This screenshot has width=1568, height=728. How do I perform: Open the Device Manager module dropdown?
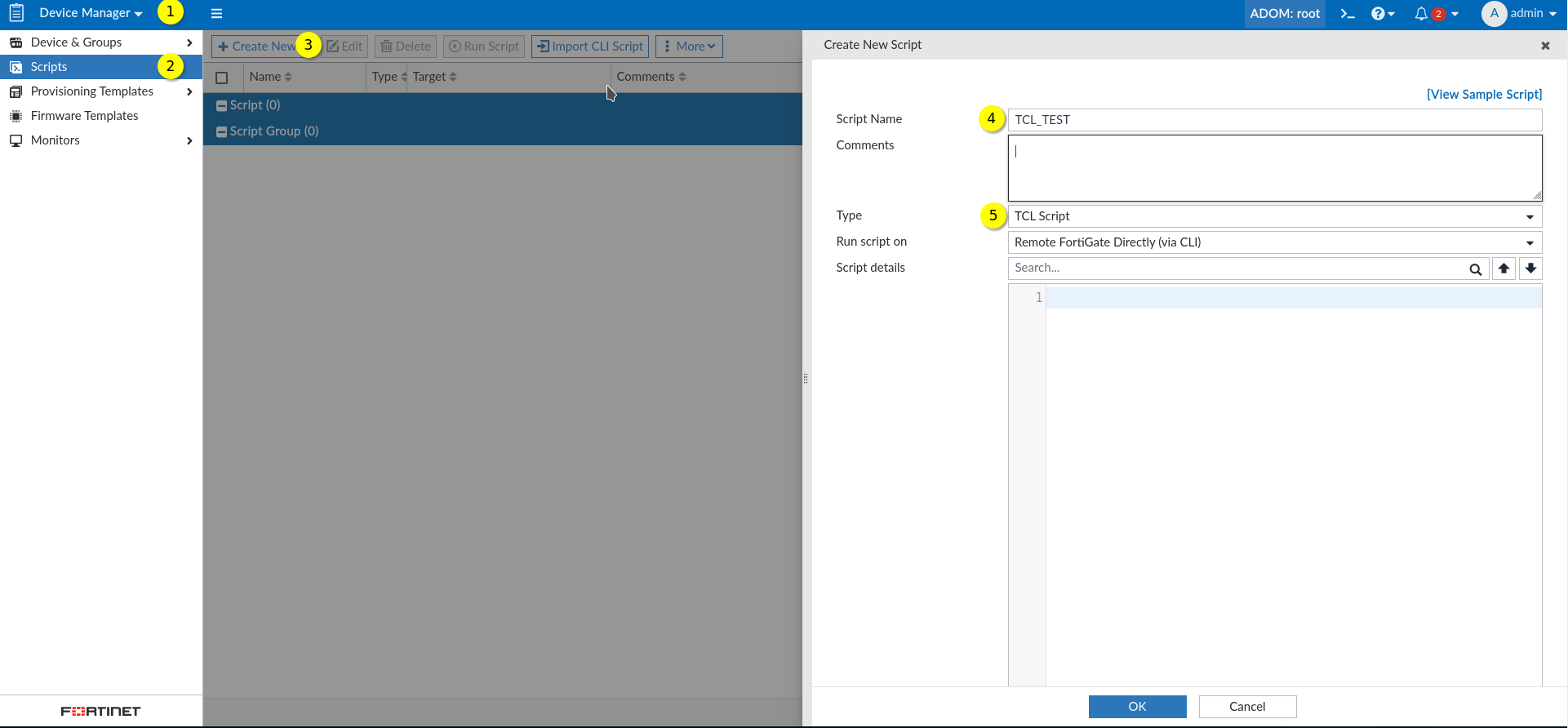pyautogui.click(x=91, y=13)
